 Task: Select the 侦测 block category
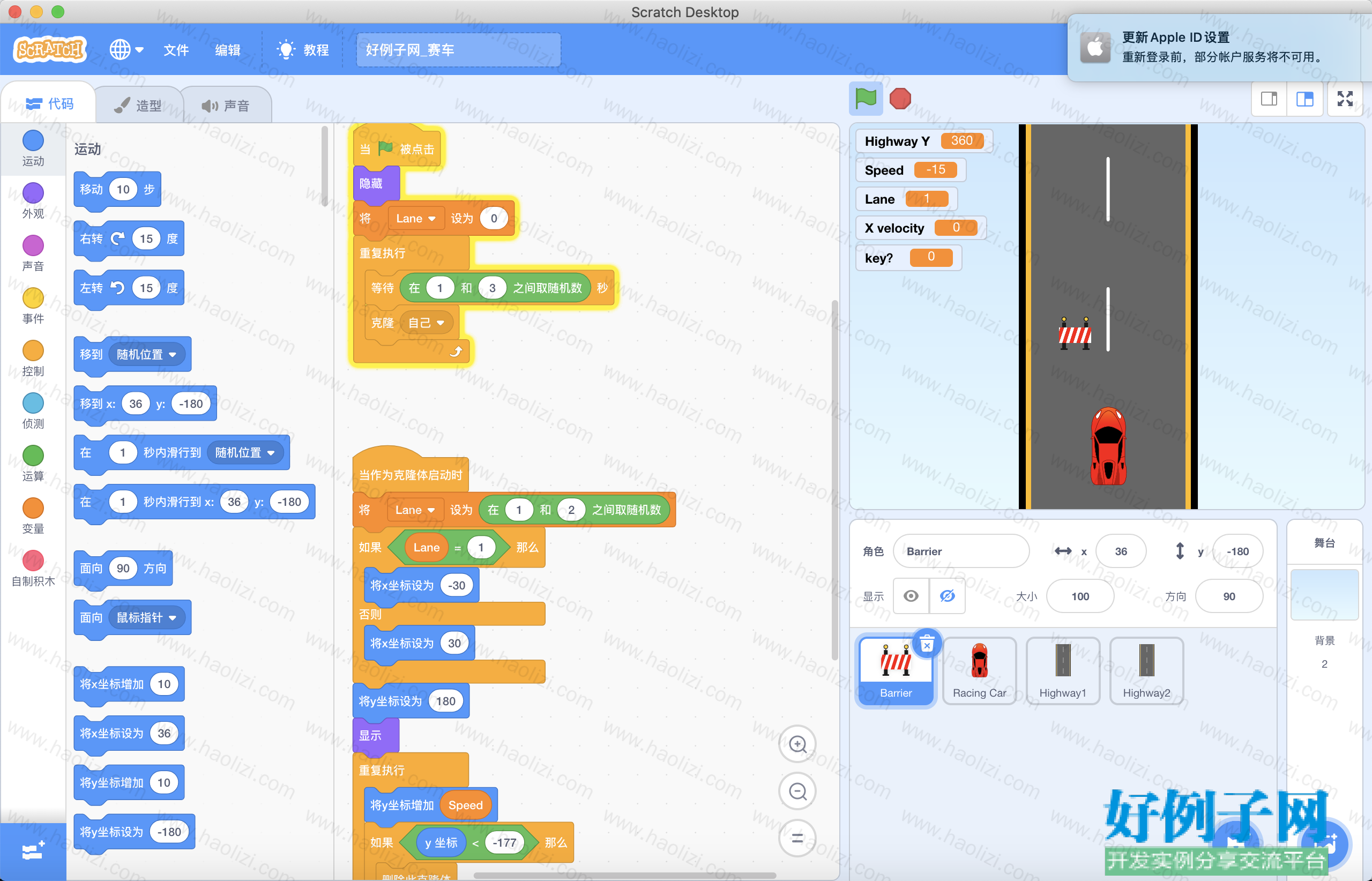(33, 412)
